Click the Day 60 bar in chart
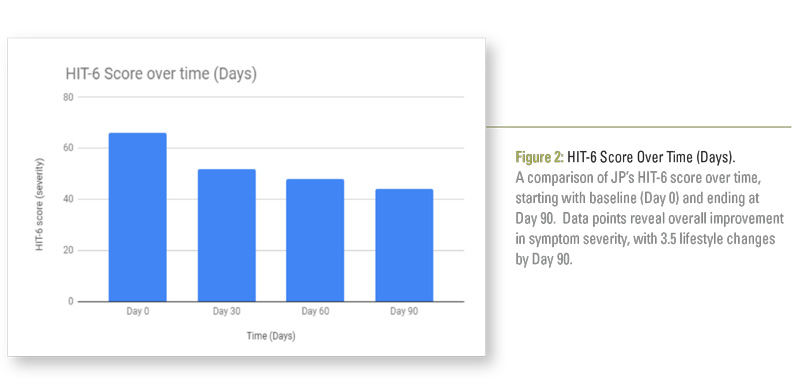800x387 pixels. 315,240
